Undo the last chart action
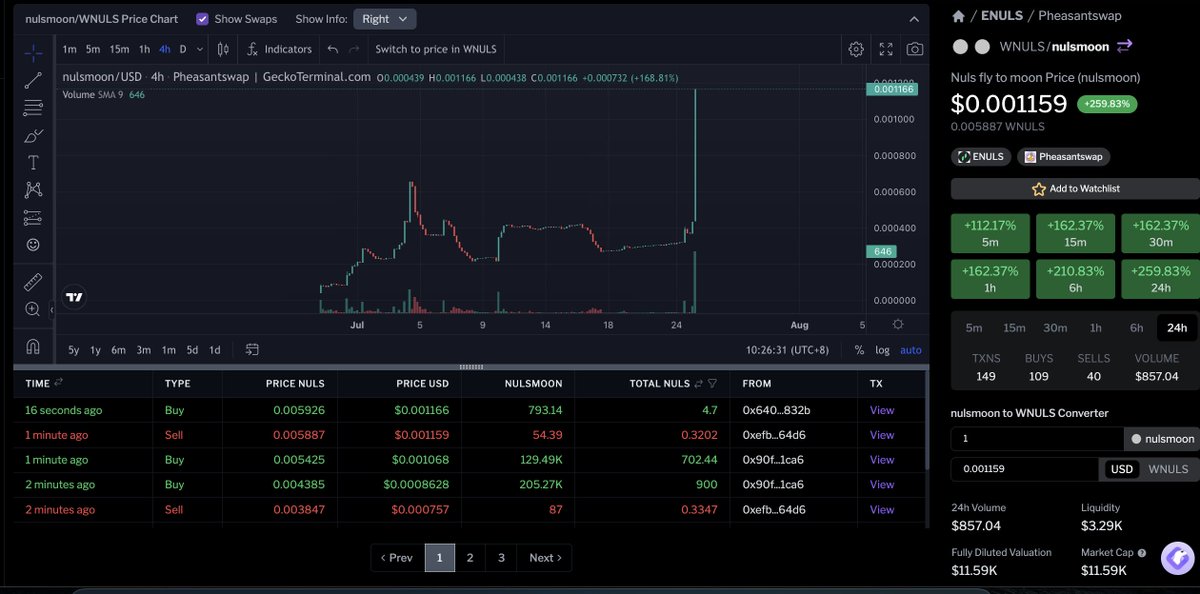 tap(333, 49)
